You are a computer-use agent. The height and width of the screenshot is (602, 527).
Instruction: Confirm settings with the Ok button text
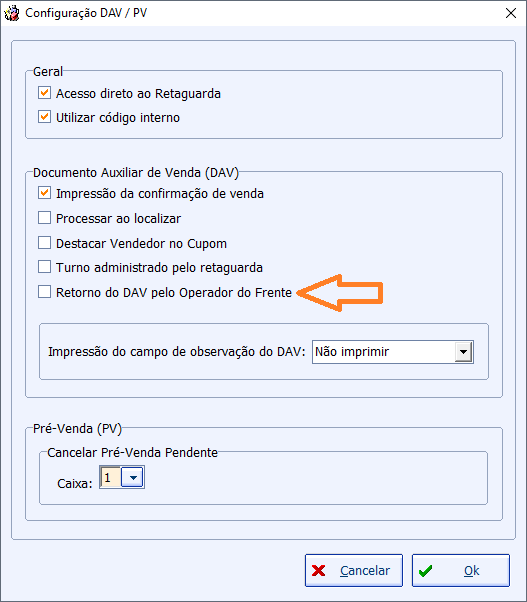(472, 571)
